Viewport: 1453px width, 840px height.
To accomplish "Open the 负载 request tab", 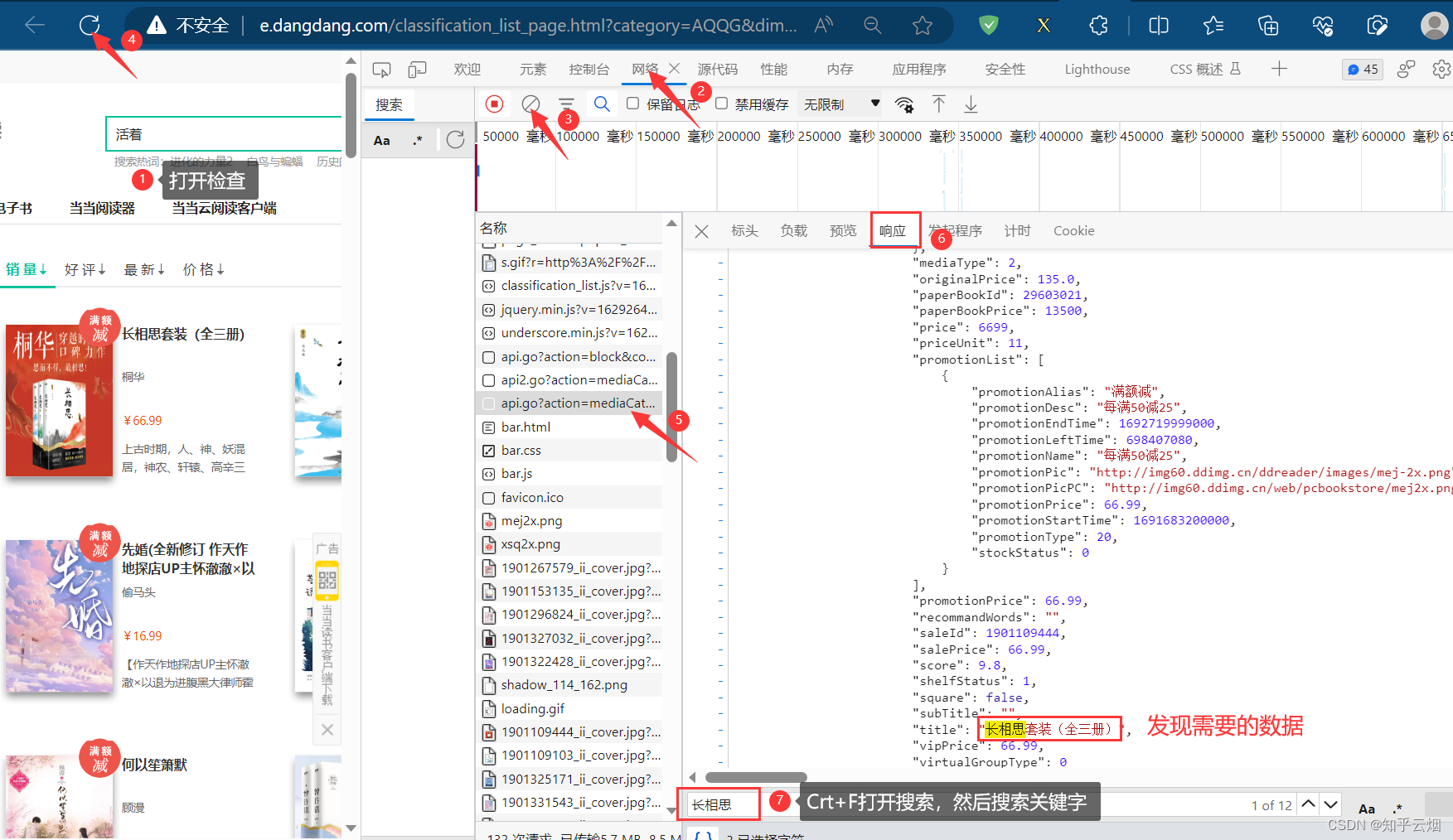I will 793,231.
